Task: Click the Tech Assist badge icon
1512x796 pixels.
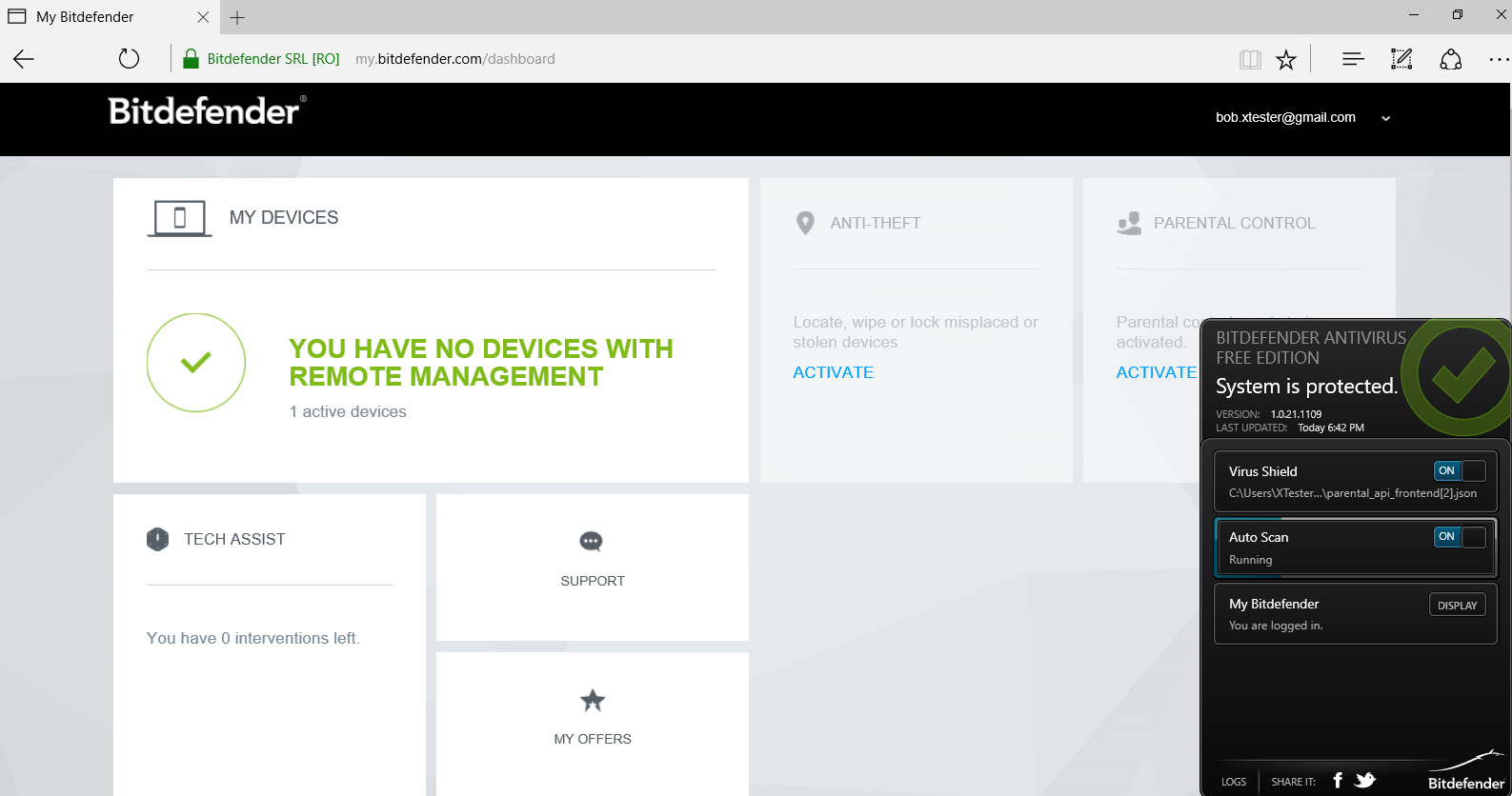Action: [158, 539]
